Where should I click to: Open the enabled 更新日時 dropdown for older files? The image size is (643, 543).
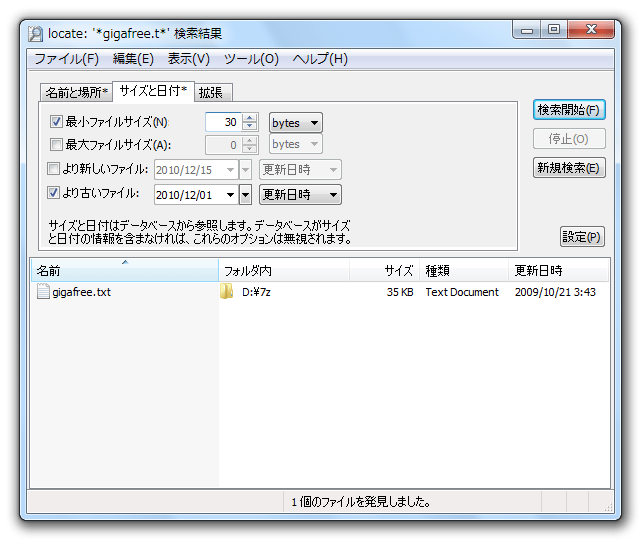coord(300,194)
